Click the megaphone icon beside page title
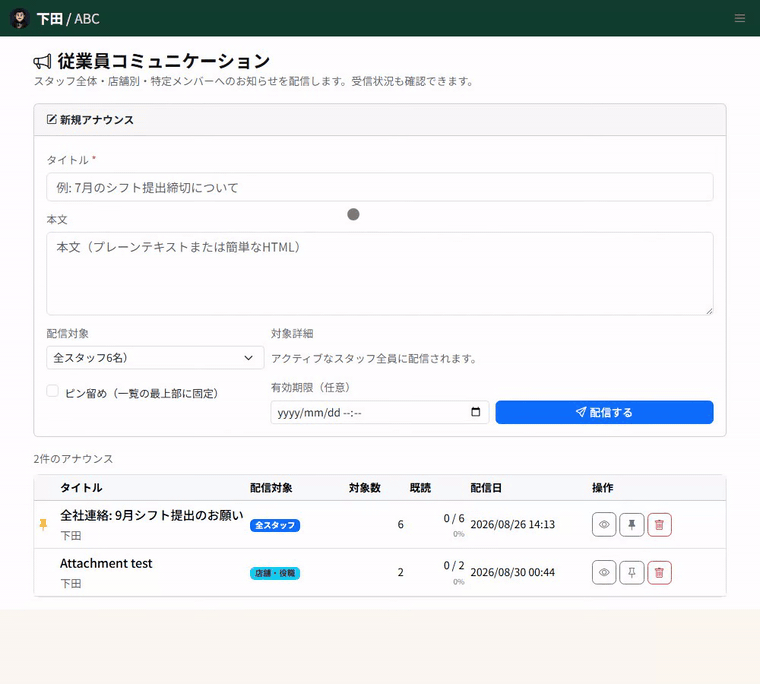This screenshot has height=684, width=760. tap(42, 62)
